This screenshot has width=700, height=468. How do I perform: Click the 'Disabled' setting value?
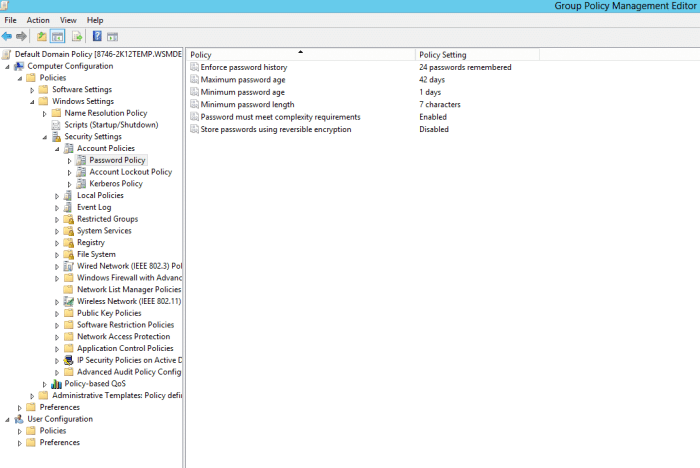click(x=434, y=130)
